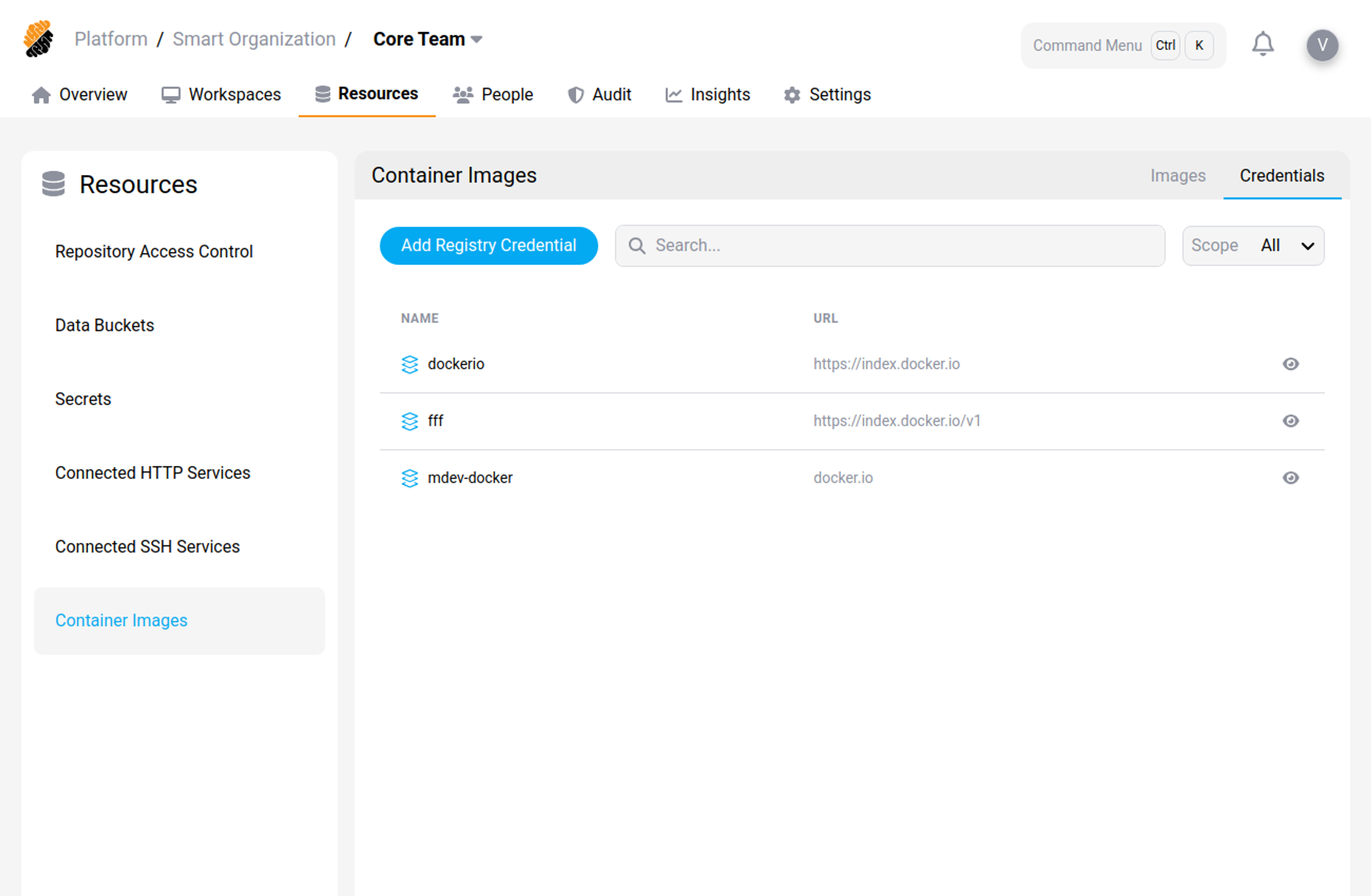Open Smart Organization breadcrumb link
The height and width of the screenshot is (896, 1371).
point(254,39)
